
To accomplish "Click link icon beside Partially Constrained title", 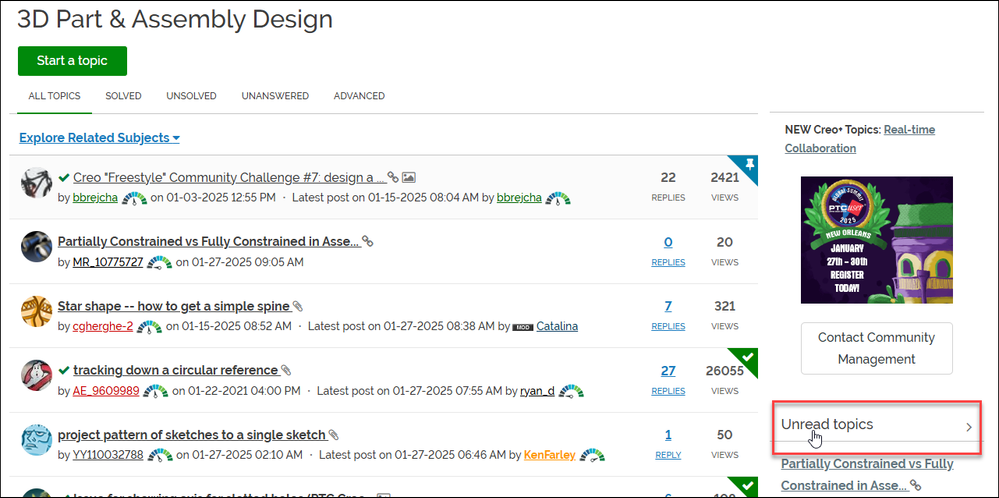I will [367, 241].
